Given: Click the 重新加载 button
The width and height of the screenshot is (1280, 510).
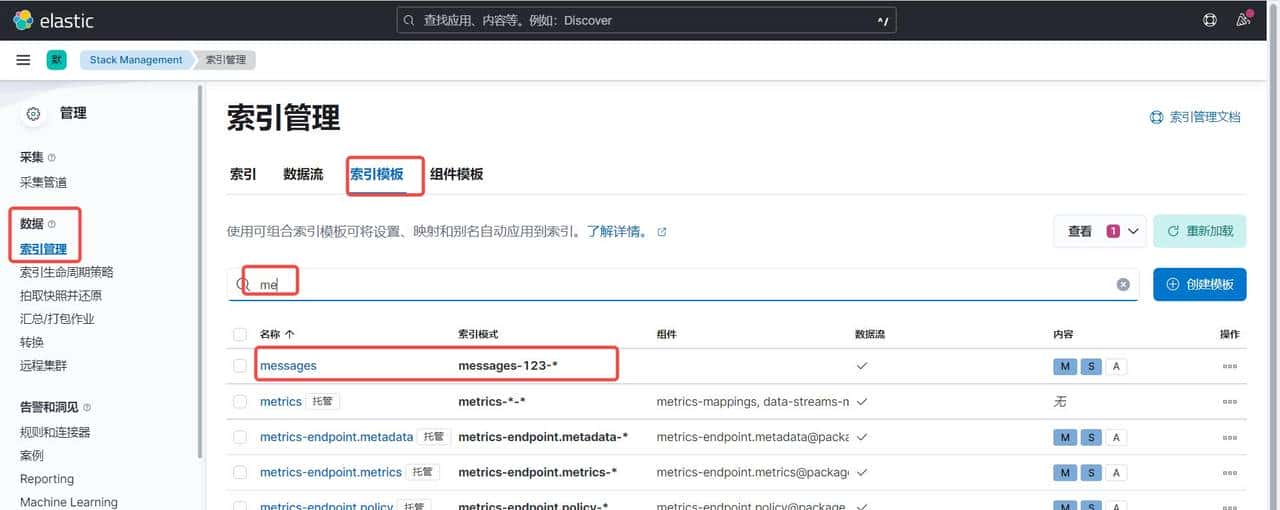Looking at the screenshot, I should 1200,231.
